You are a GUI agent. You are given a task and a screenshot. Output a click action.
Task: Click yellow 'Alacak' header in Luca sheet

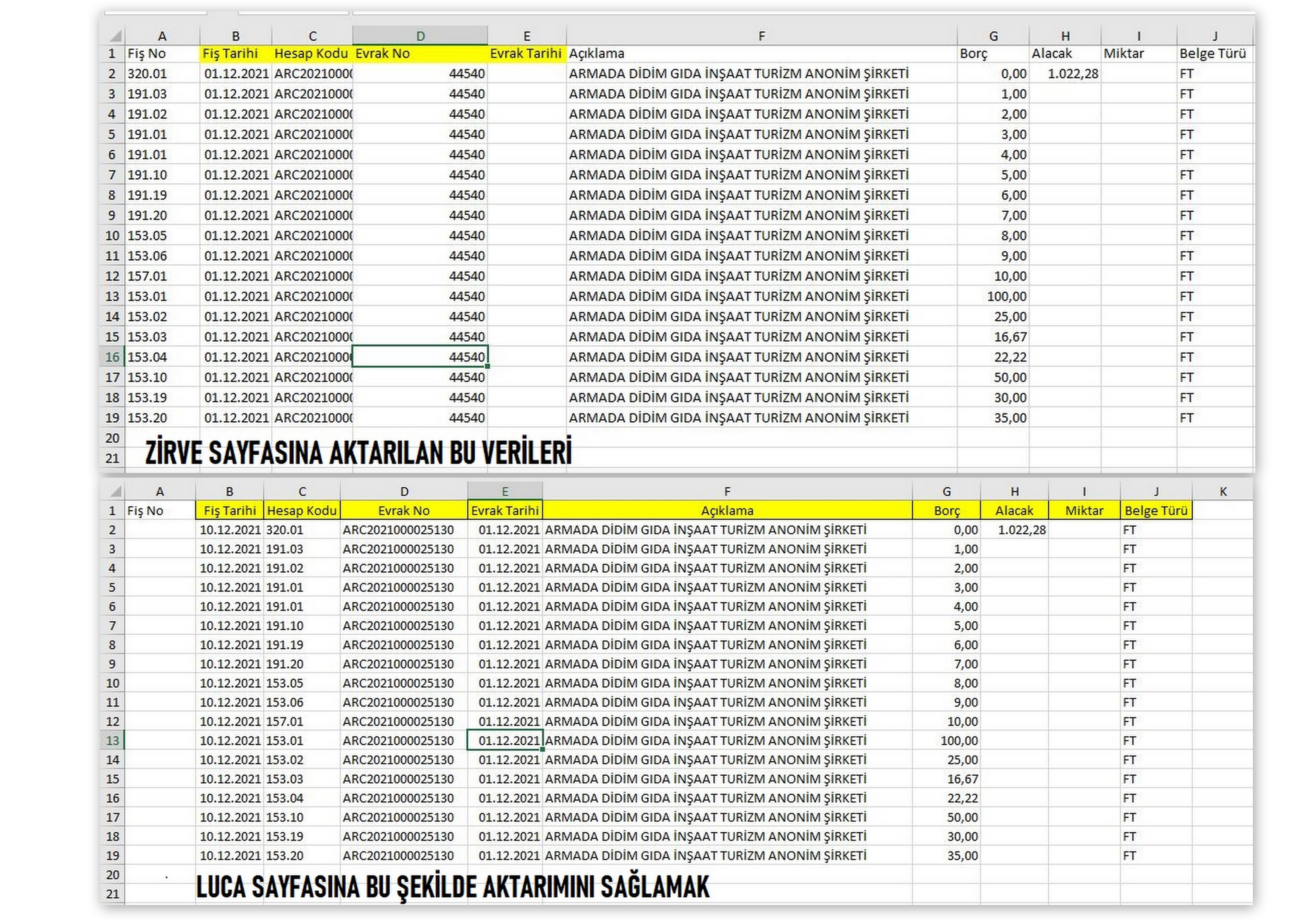pos(1014,511)
